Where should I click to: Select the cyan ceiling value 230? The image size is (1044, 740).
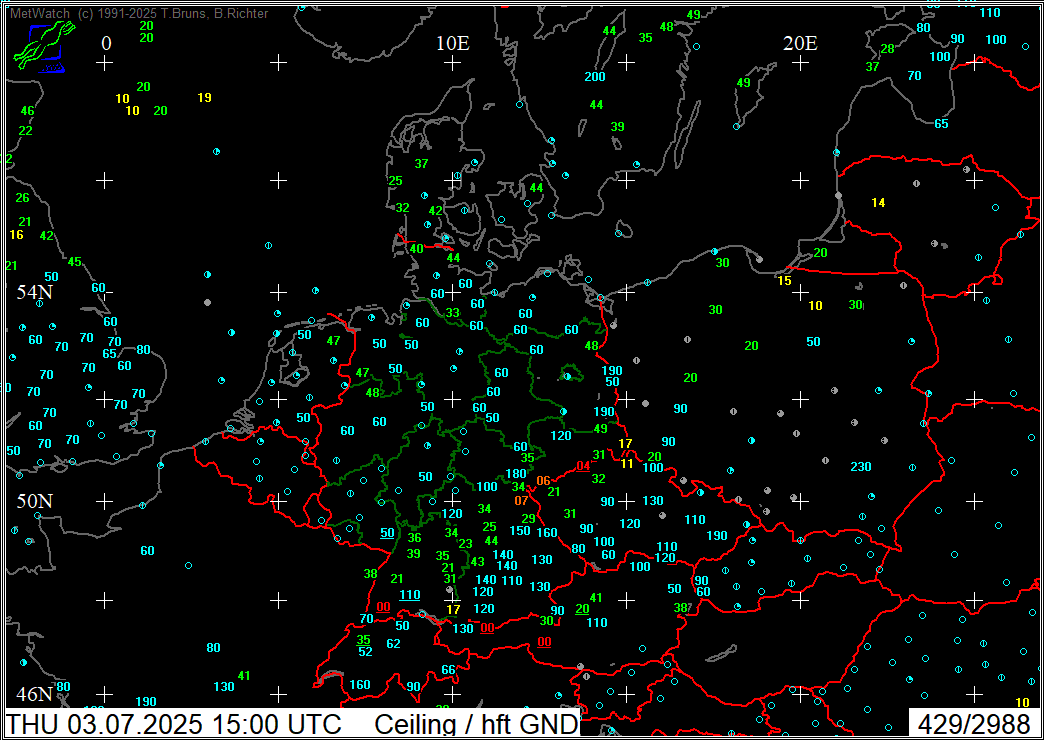point(861,467)
